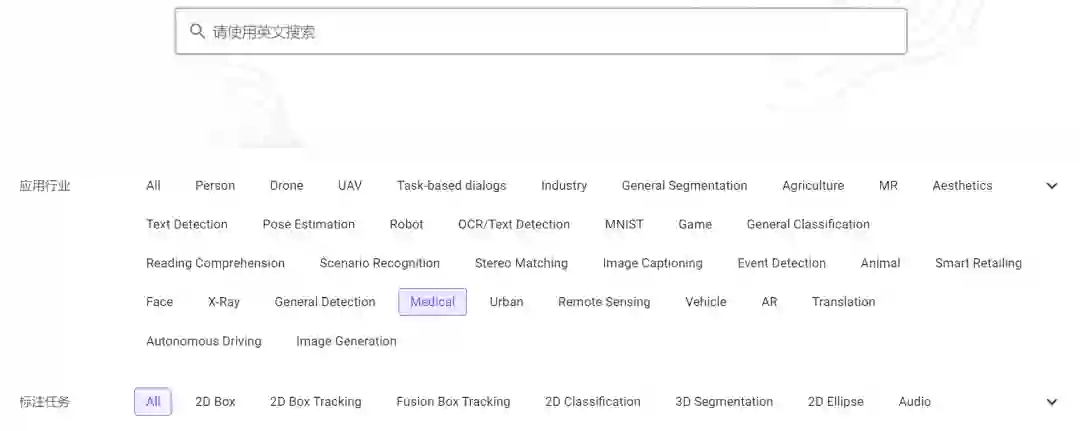Filter by Smart Retailing
The image size is (1080, 431).
(978, 264)
